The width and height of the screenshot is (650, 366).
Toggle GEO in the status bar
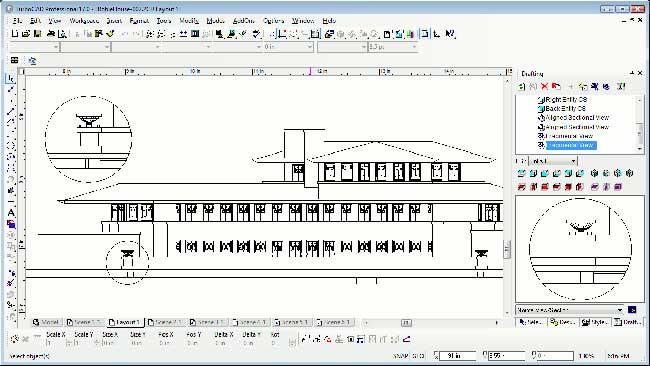(x=418, y=356)
